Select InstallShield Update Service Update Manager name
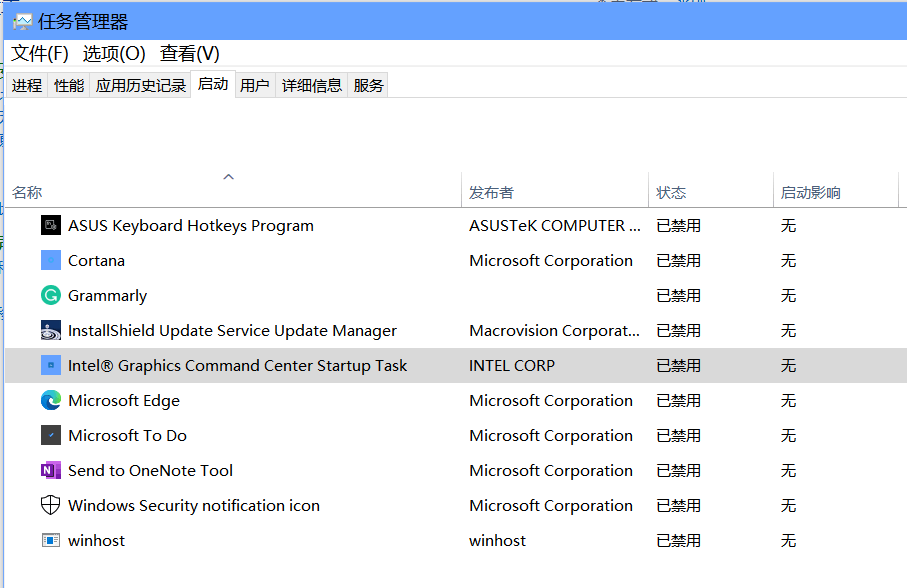The width and height of the screenshot is (907, 588). pyautogui.click(x=233, y=331)
